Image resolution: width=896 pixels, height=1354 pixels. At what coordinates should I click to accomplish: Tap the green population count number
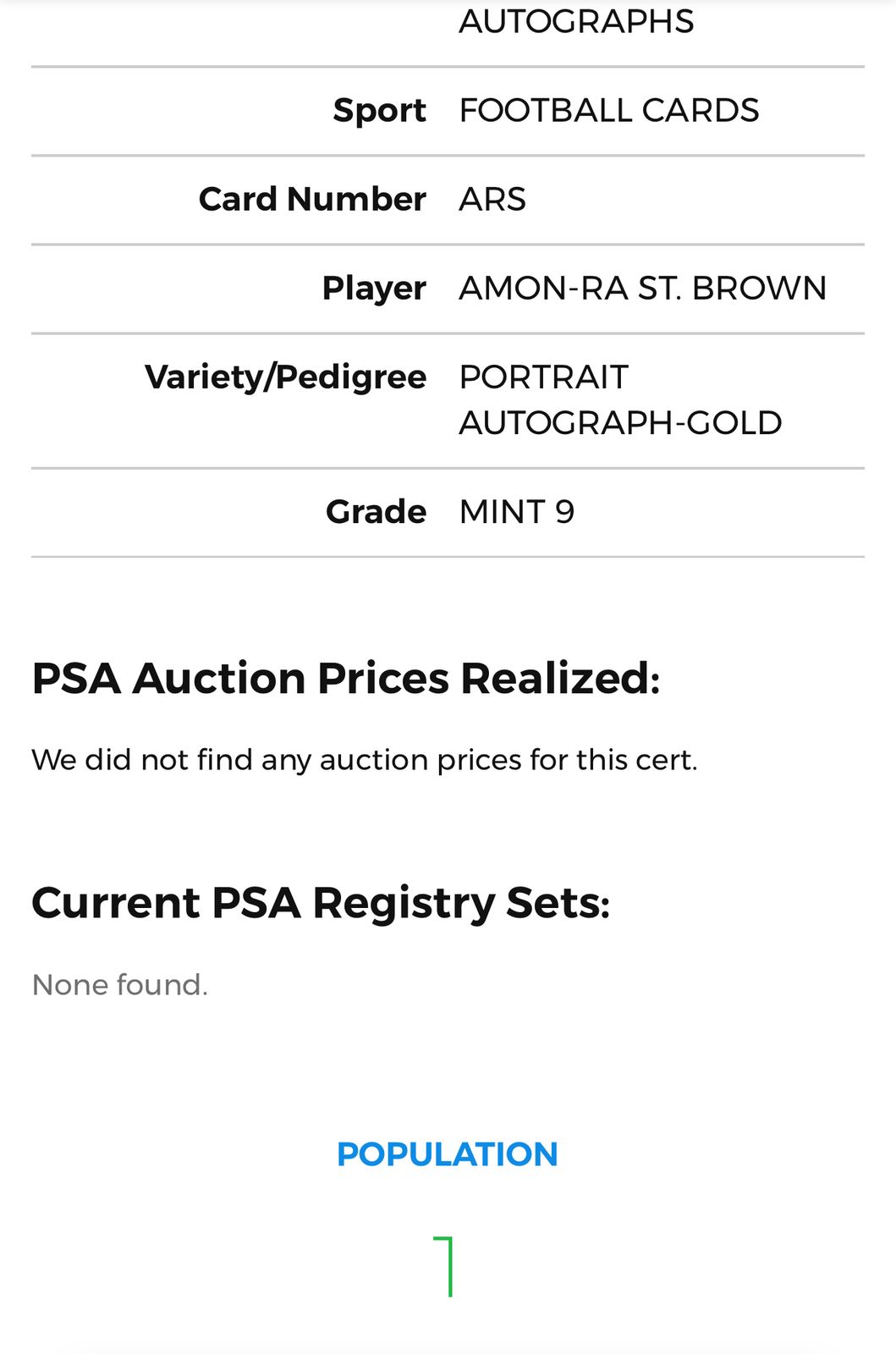point(445,1266)
